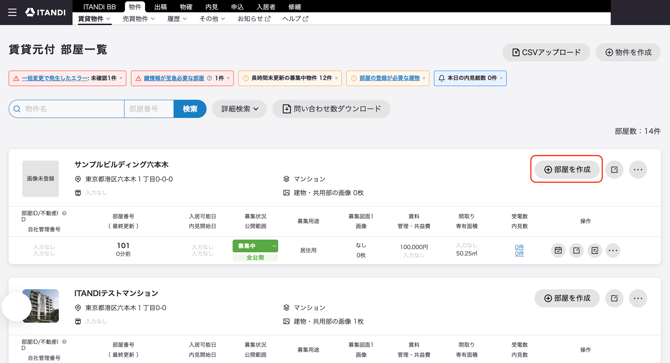Open property name ITANDIテストマンション

(x=116, y=293)
